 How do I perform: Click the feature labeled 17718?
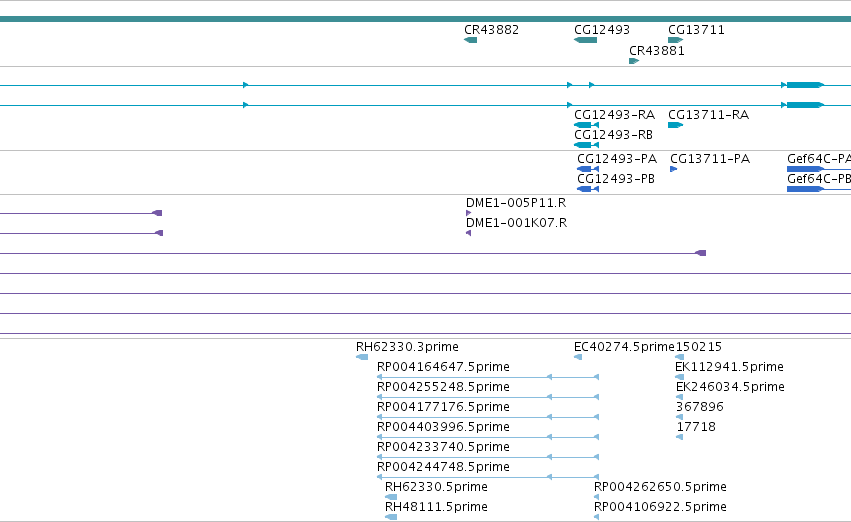[x=679, y=437]
